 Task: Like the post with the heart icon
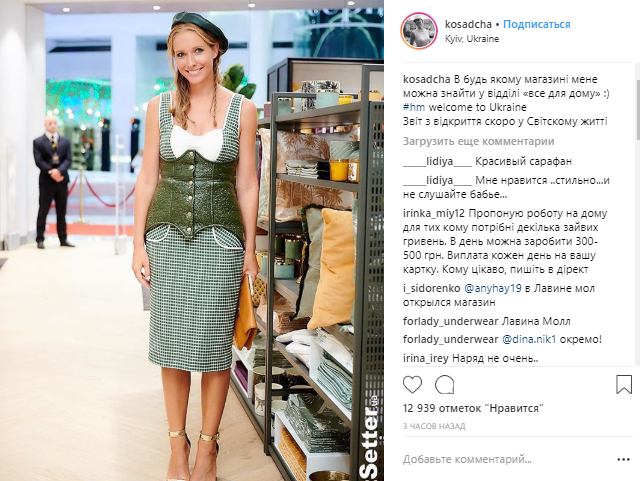pos(412,385)
